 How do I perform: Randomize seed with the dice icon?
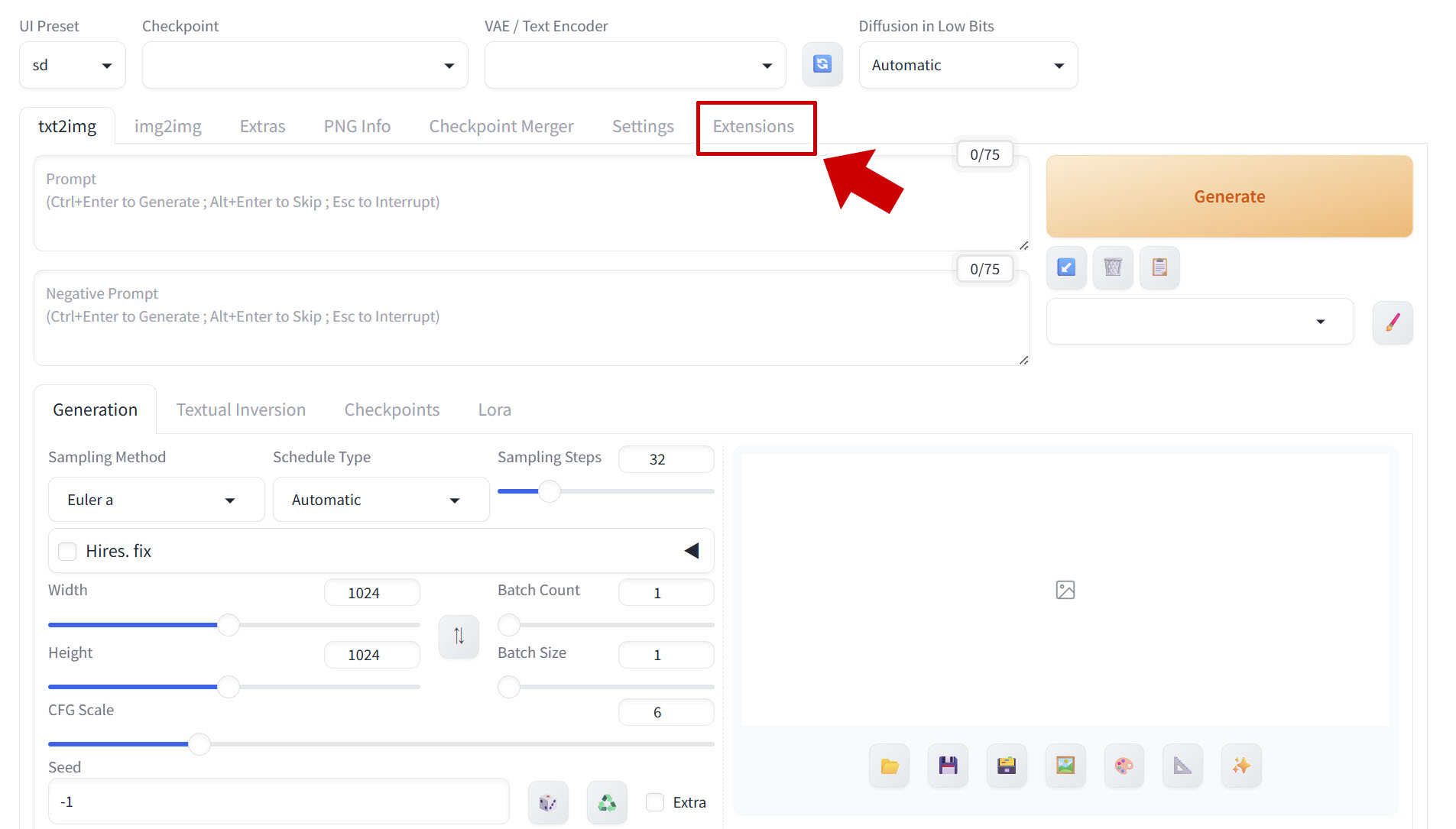547,802
